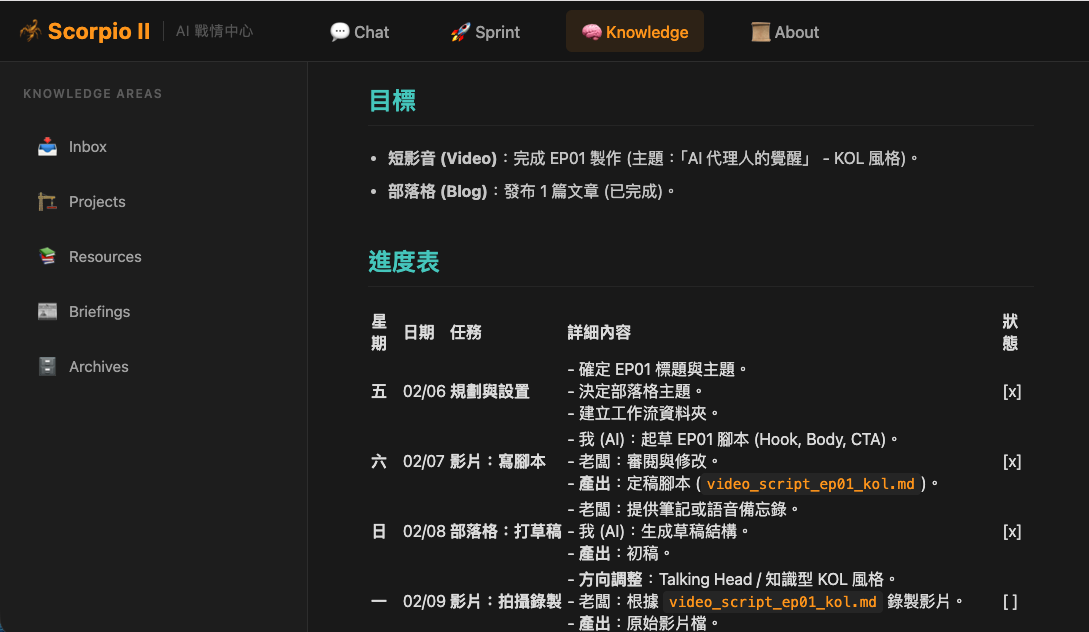Click the Projects crane icon

click(x=47, y=201)
